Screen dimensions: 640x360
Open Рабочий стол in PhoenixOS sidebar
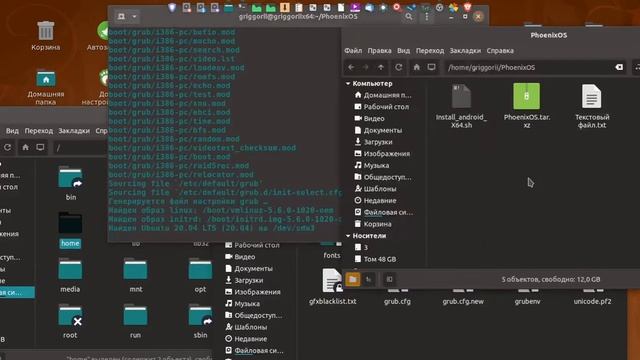[382, 107]
